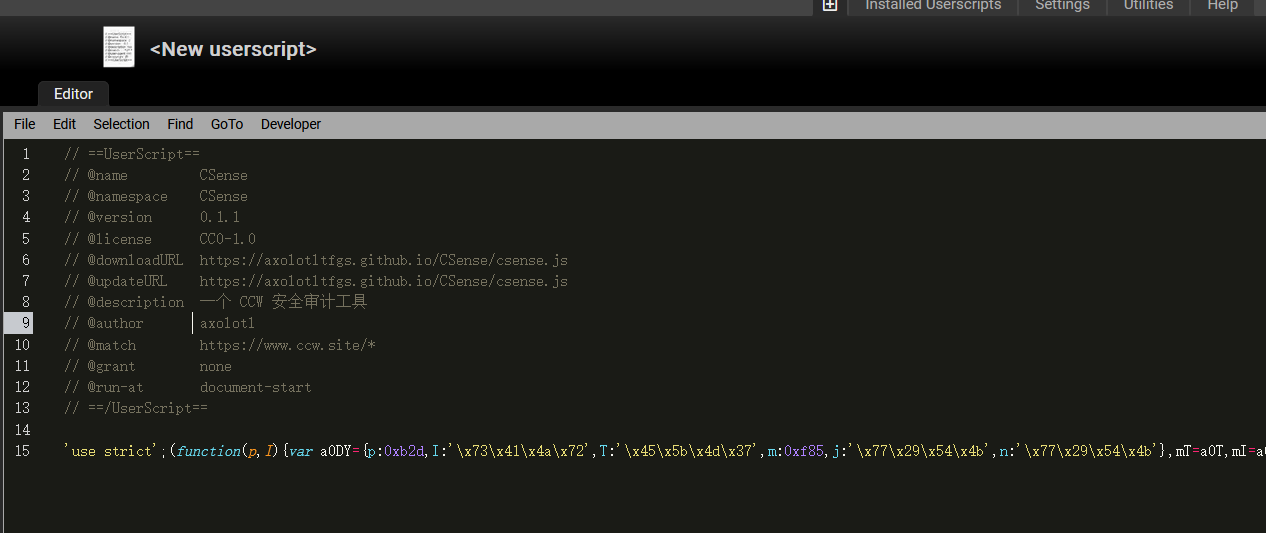
Task: Open the Help tab
Action: tap(1222, 6)
